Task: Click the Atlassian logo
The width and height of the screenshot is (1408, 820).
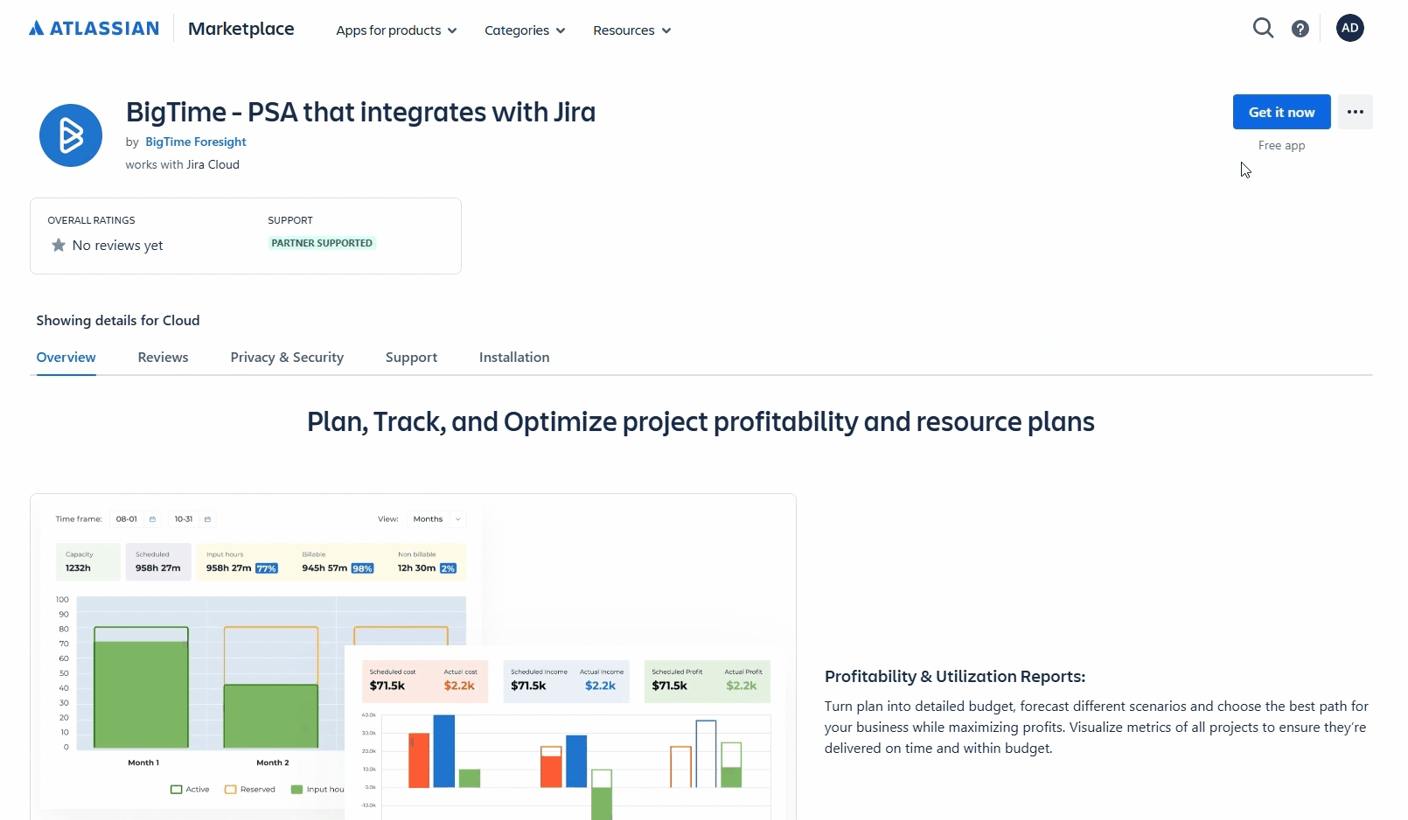Action: pyautogui.click(x=94, y=28)
